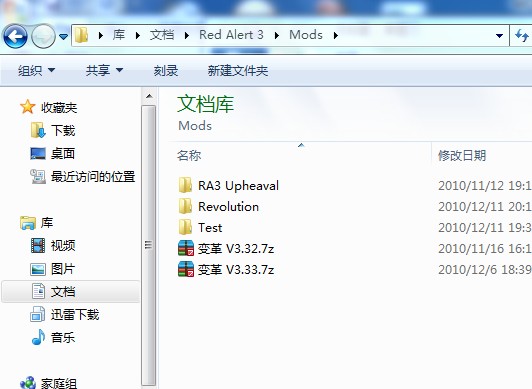
Task: Click the 迅雷下载 icon
Action: click(37, 314)
